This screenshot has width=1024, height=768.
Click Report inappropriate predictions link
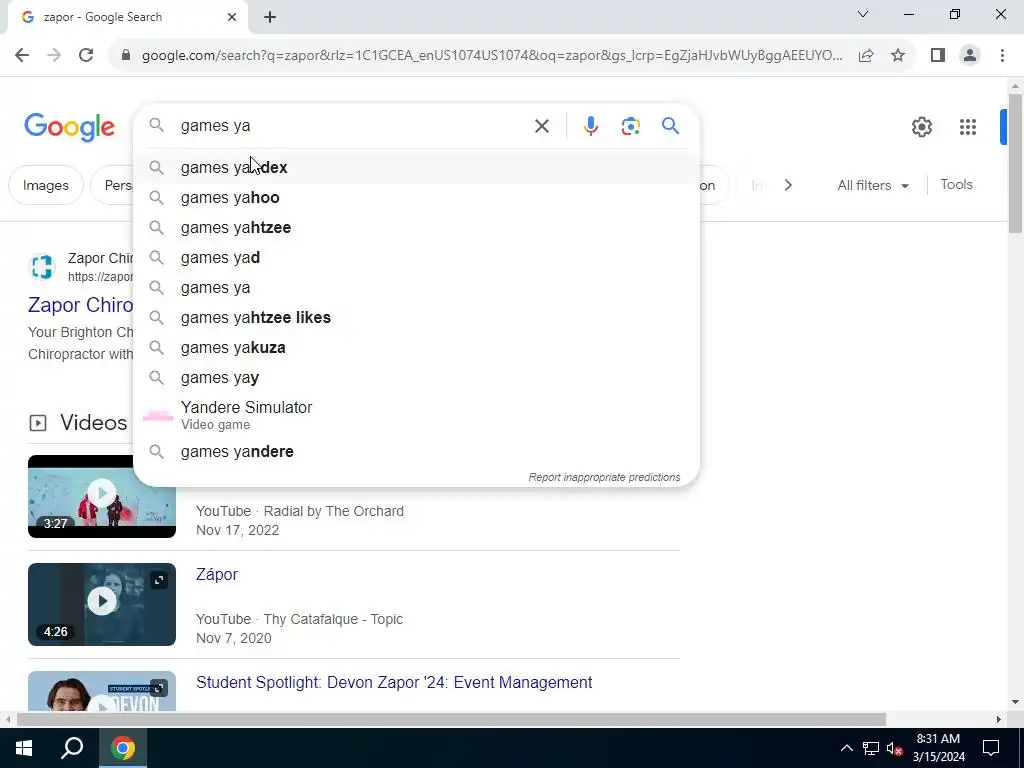(x=604, y=477)
